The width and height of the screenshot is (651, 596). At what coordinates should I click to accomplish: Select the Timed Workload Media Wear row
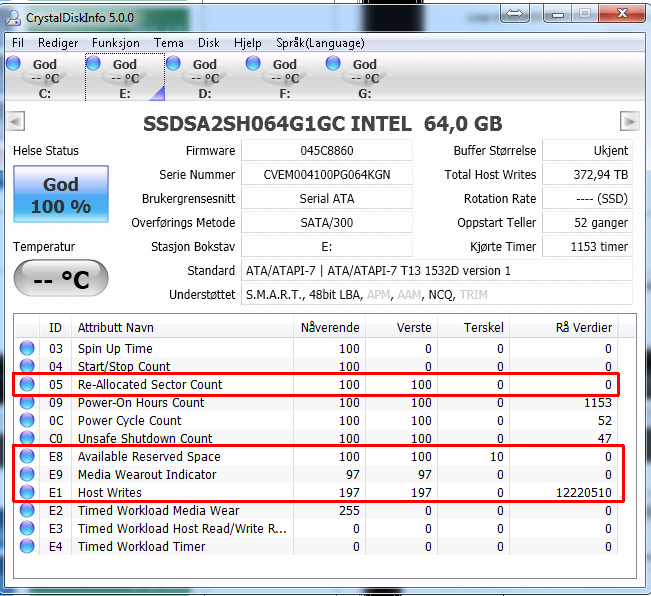click(316, 510)
